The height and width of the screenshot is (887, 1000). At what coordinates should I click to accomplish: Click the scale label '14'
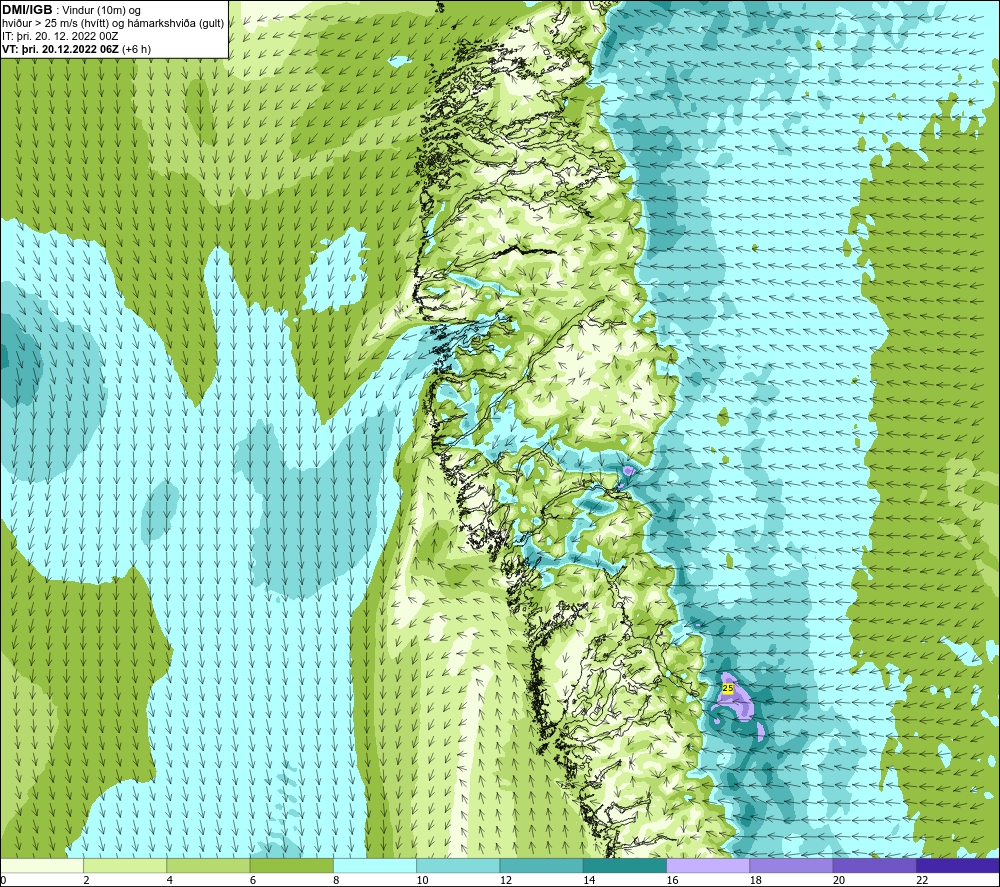point(589,880)
